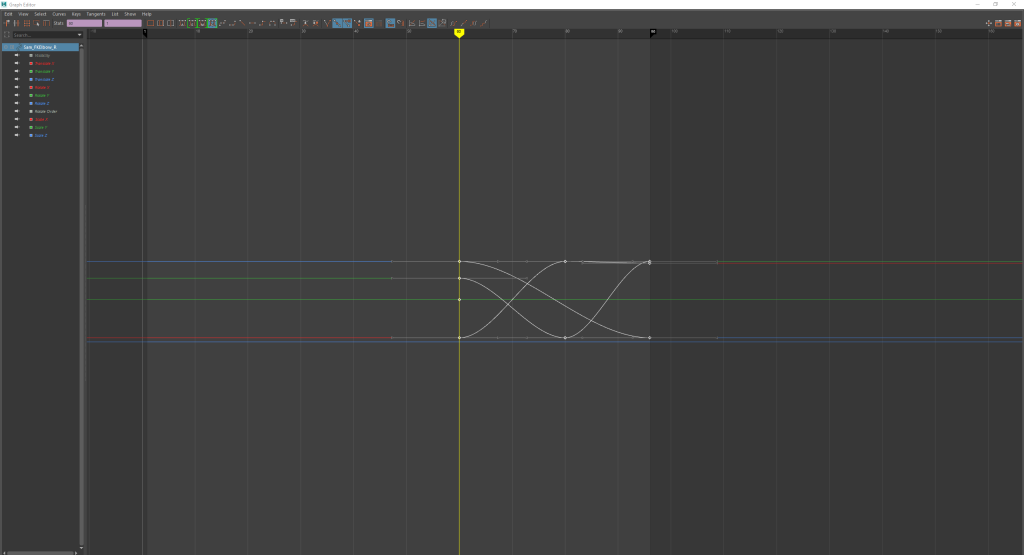Screen dimensions: 1024x555
Task: Open the Curves menu
Action: (59, 14)
